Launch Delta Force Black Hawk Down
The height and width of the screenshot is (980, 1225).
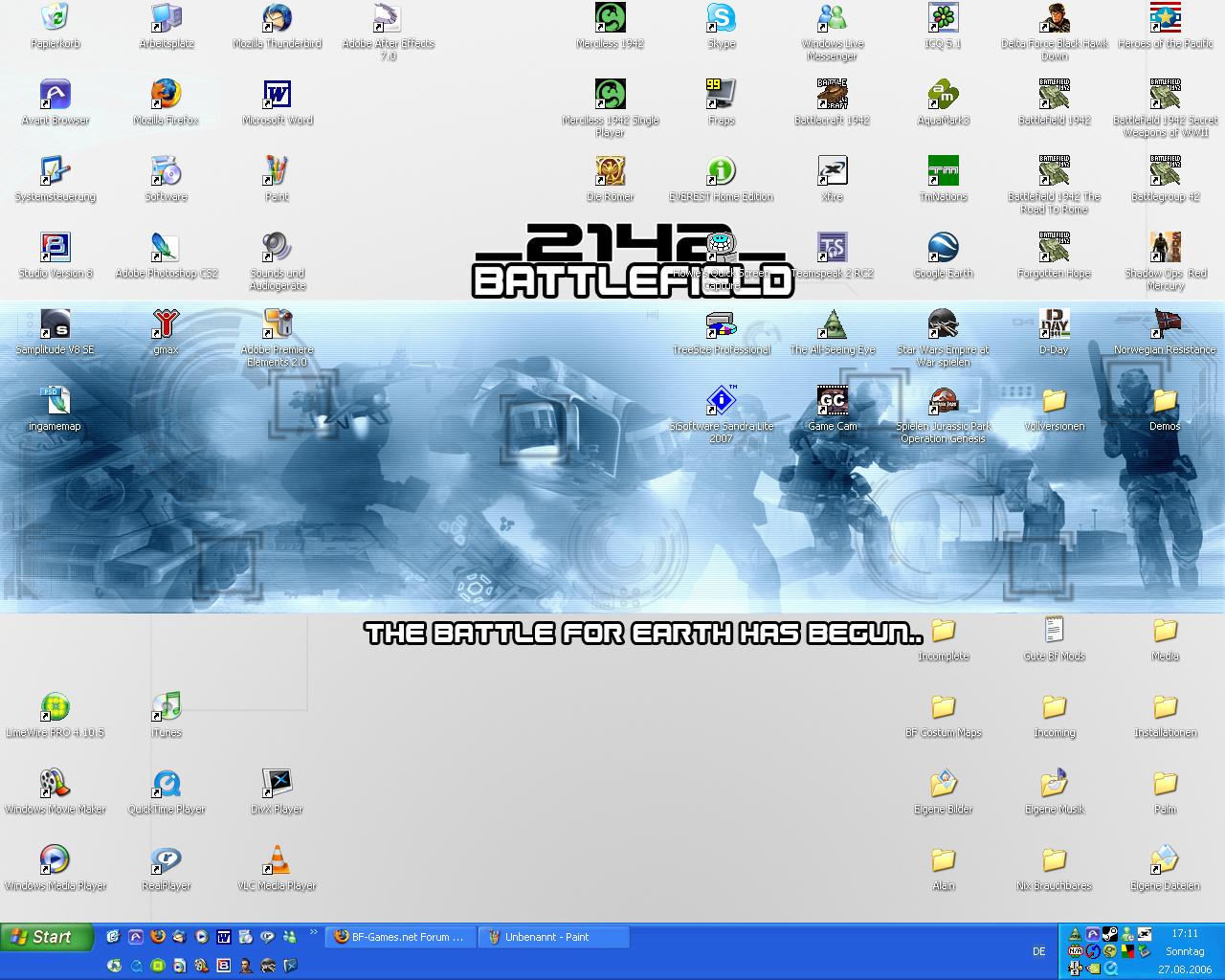1055,17
